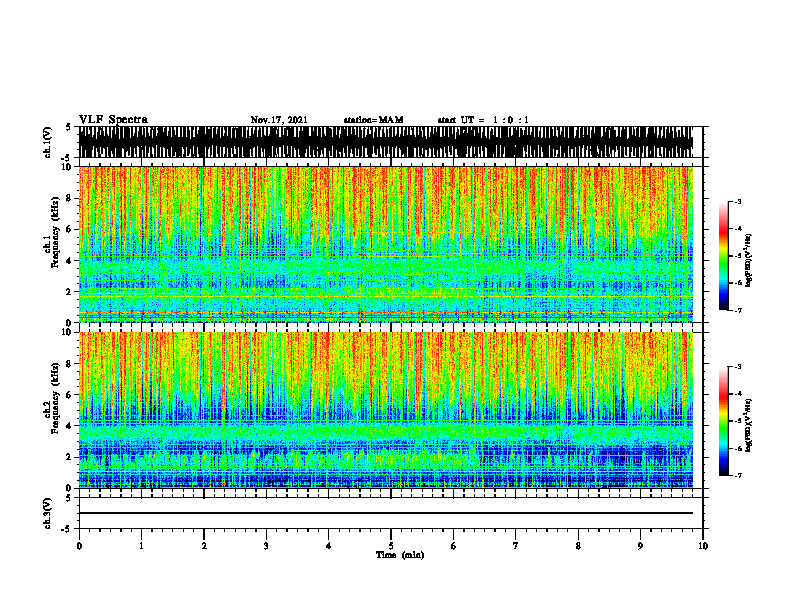Screen dimensions: 792x612
Task: Click the 'VLF Spectra' title text
Action: [x=113, y=120]
